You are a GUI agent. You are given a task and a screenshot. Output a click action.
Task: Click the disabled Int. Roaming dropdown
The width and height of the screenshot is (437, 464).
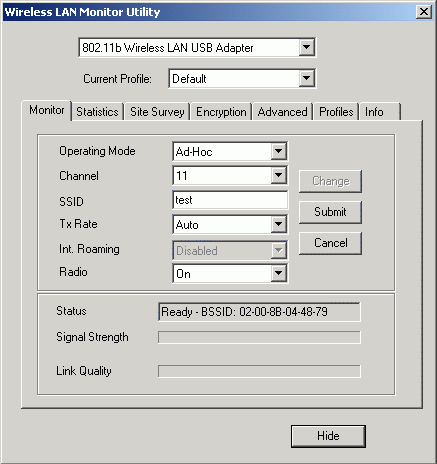pyautogui.click(x=230, y=251)
